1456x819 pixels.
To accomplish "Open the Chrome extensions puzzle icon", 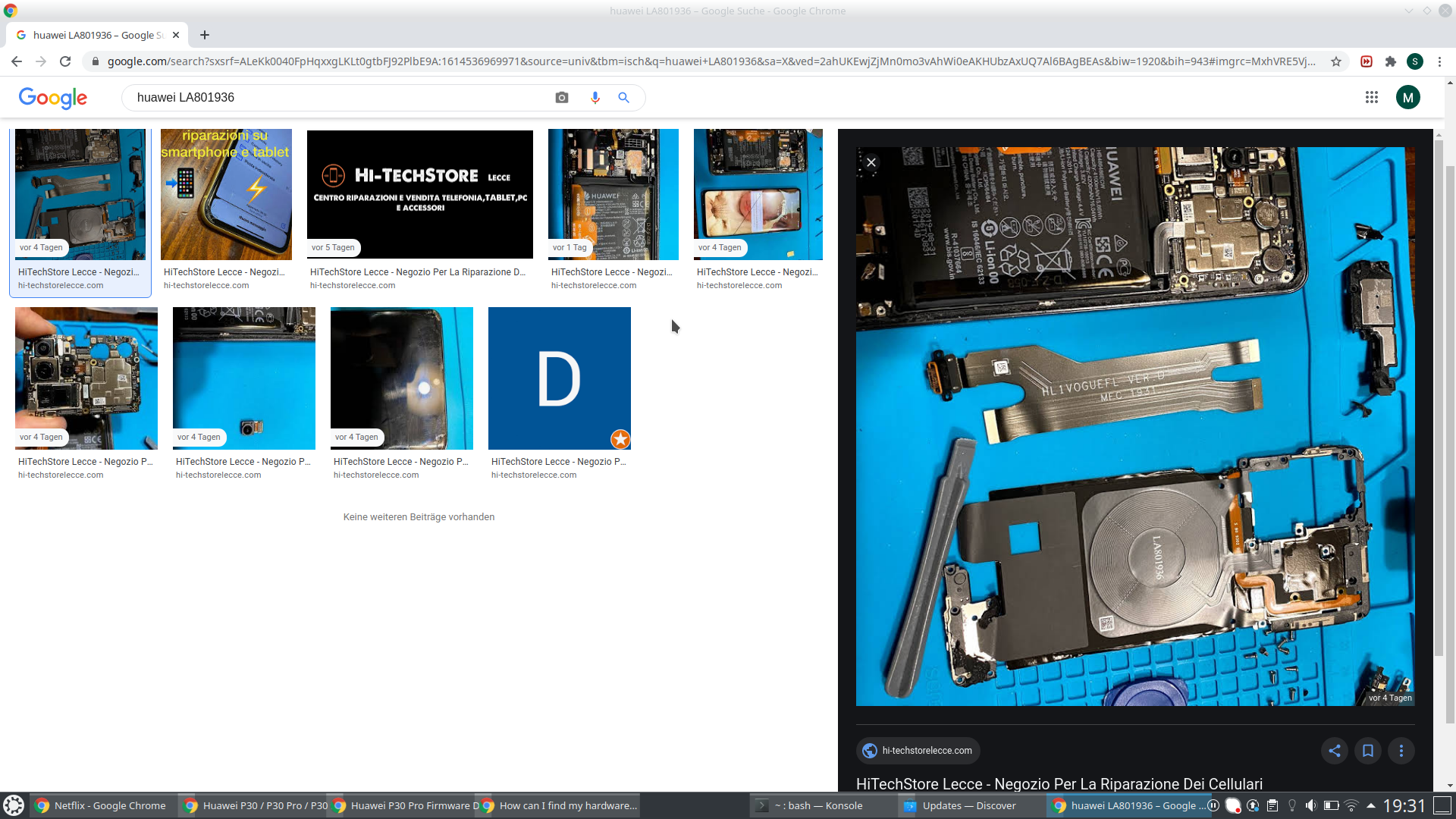I will point(1391,61).
